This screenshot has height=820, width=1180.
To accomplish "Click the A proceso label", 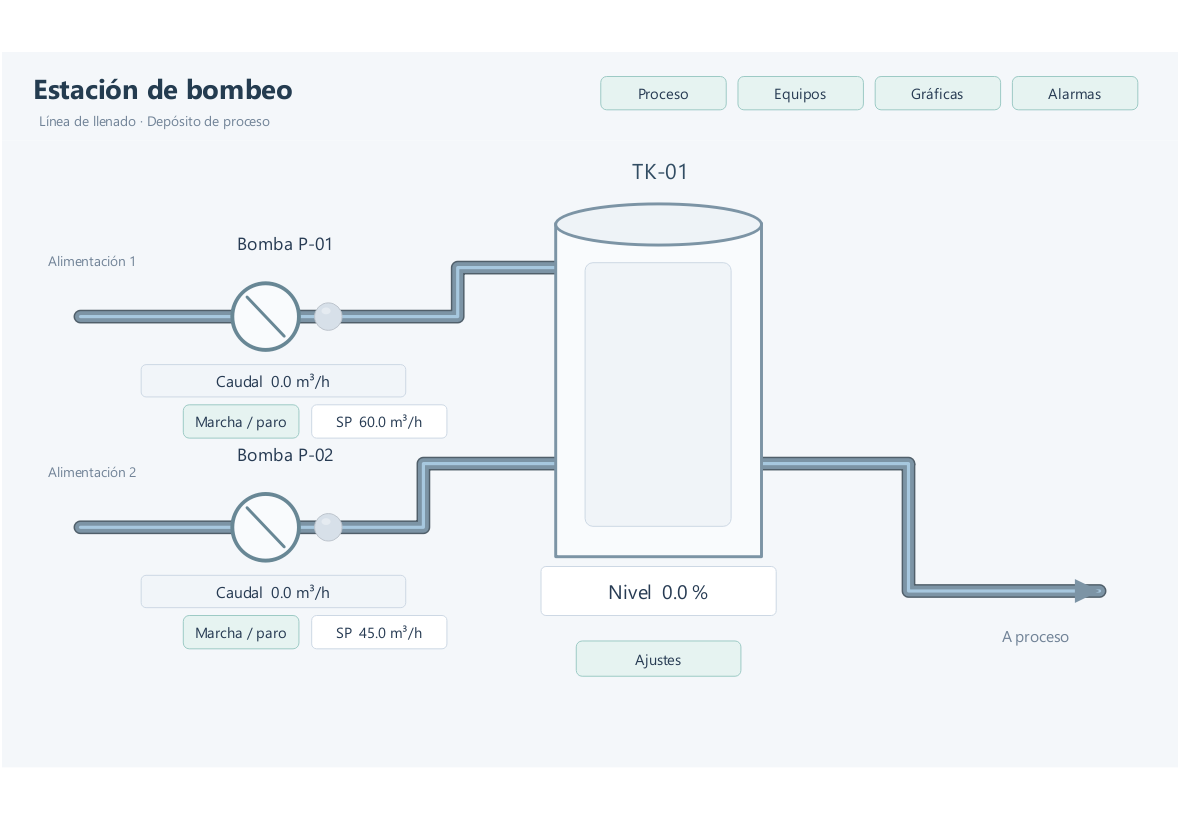I will [x=1035, y=637].
